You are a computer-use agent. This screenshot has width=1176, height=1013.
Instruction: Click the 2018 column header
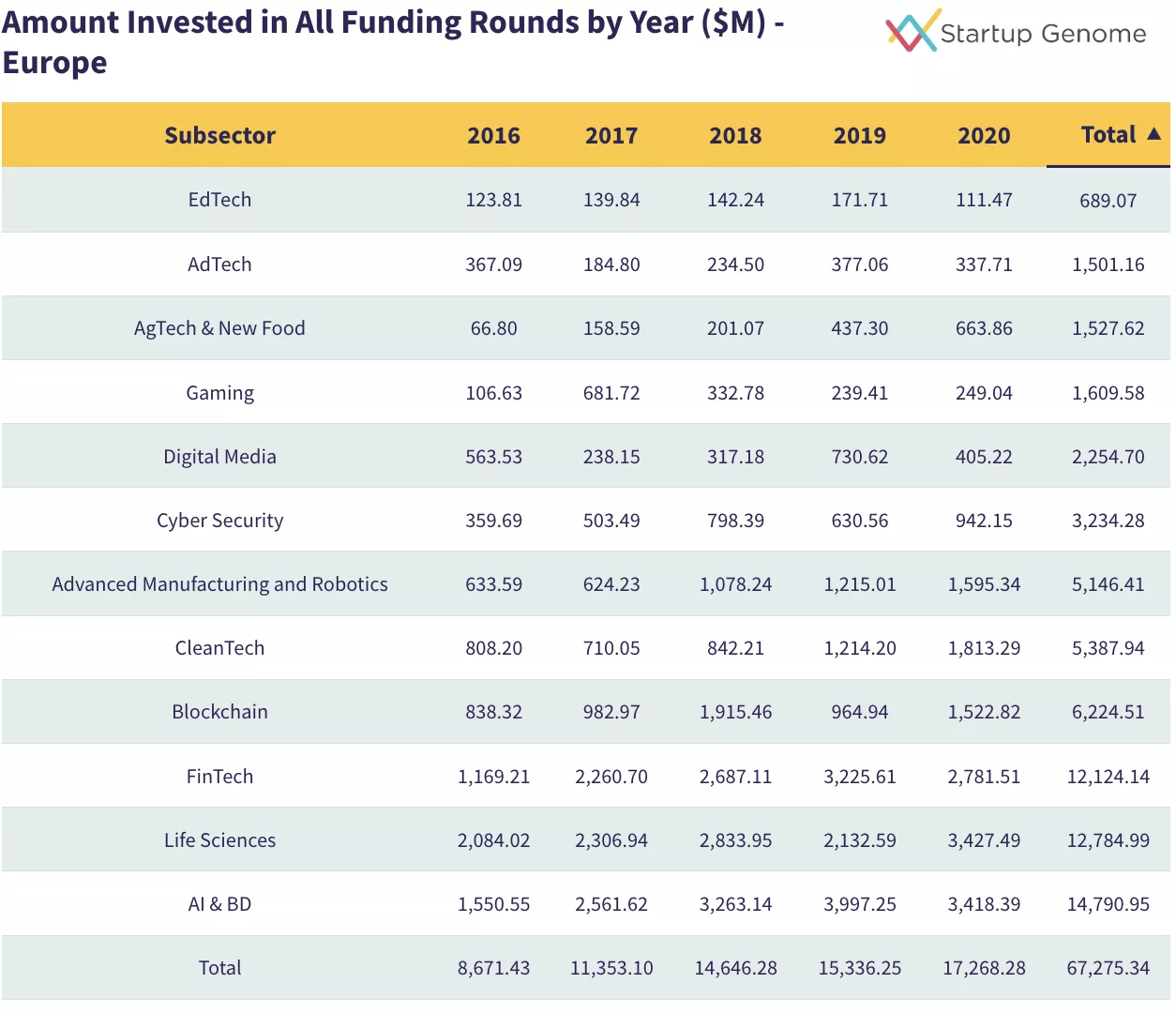(735, 136)
